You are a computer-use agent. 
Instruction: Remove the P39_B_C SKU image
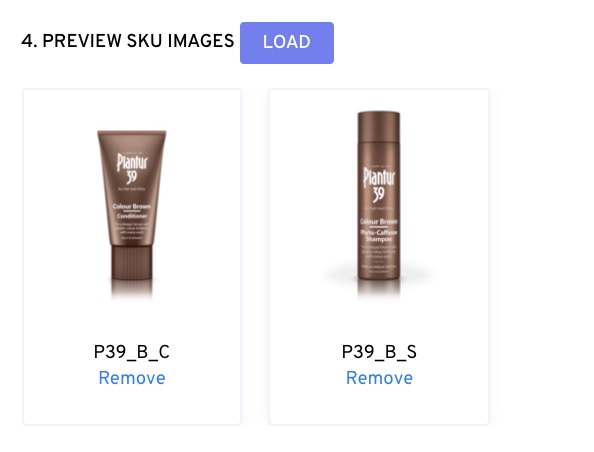(x=132, y=378)
